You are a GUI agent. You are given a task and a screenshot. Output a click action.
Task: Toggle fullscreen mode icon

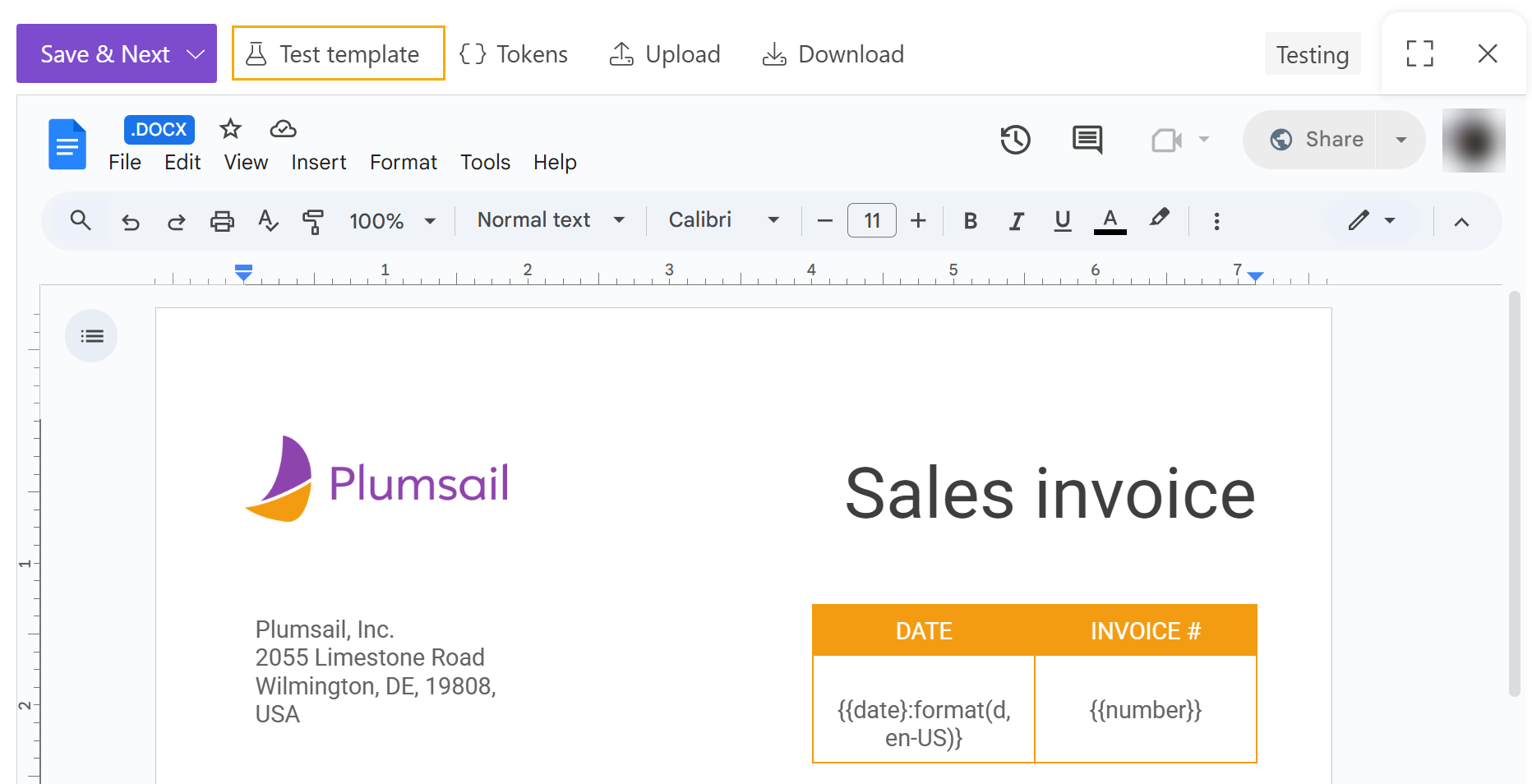[1420, 53]
